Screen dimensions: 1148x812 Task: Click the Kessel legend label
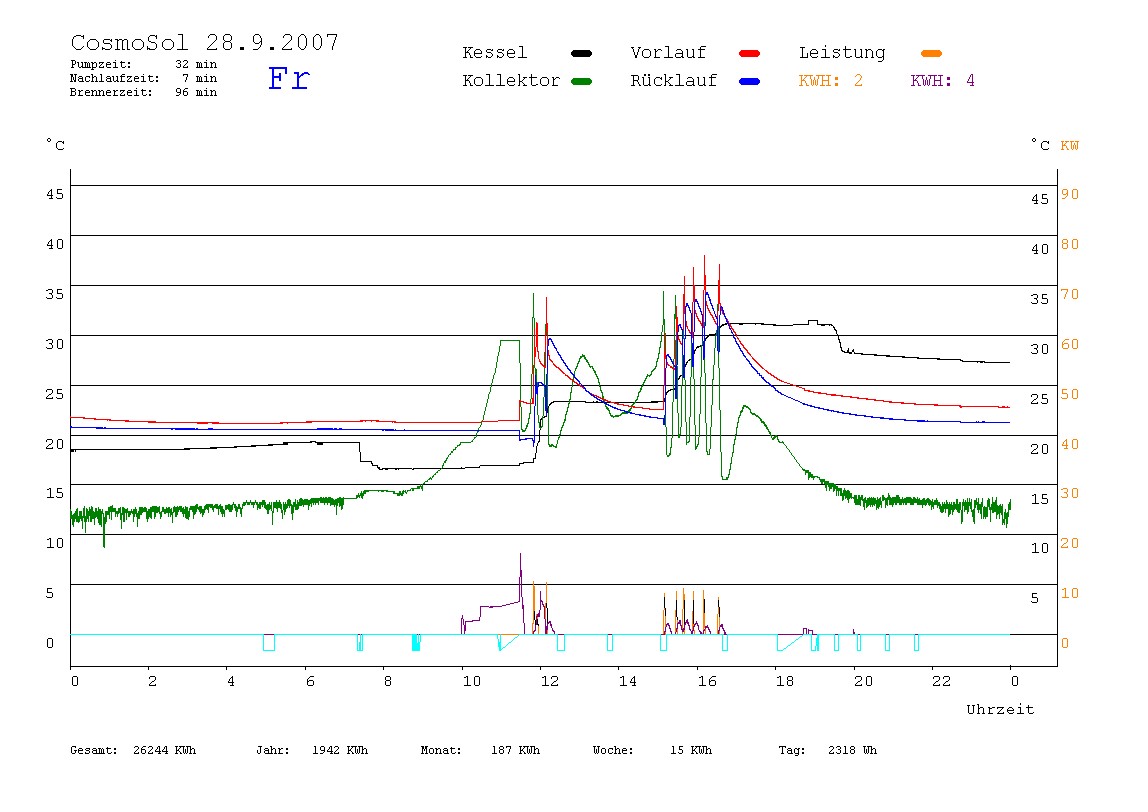tap(494, 53)
